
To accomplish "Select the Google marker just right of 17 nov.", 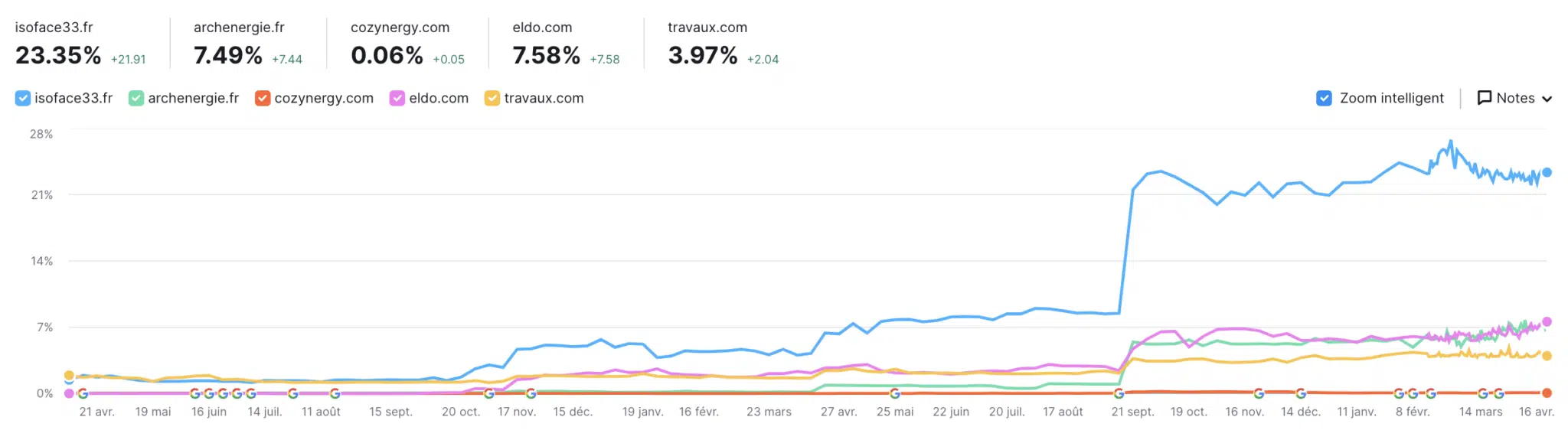I will (531, 393).
